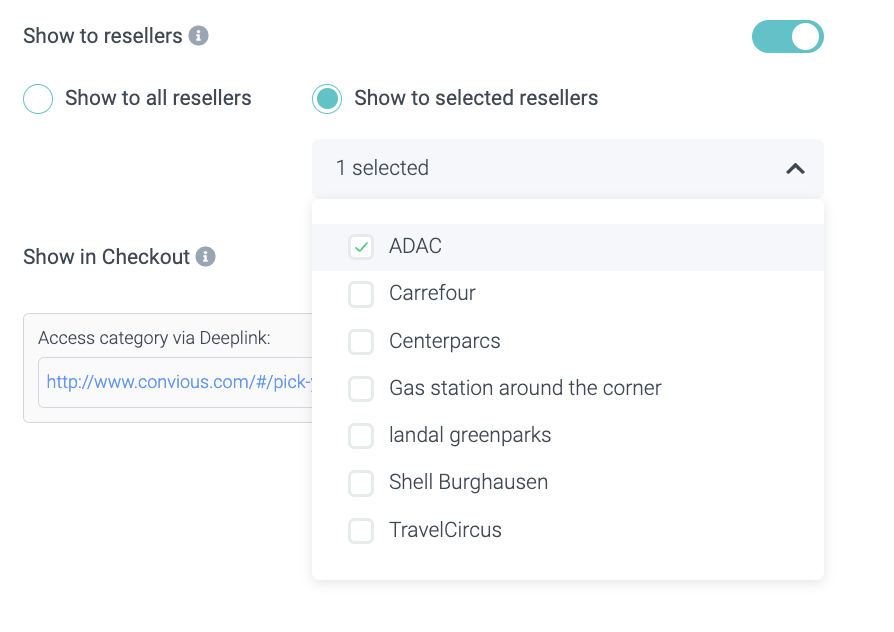This screenshot has width=894, height=632.
Task: Check the Carrefour checkbox
Action: [361, 294]
